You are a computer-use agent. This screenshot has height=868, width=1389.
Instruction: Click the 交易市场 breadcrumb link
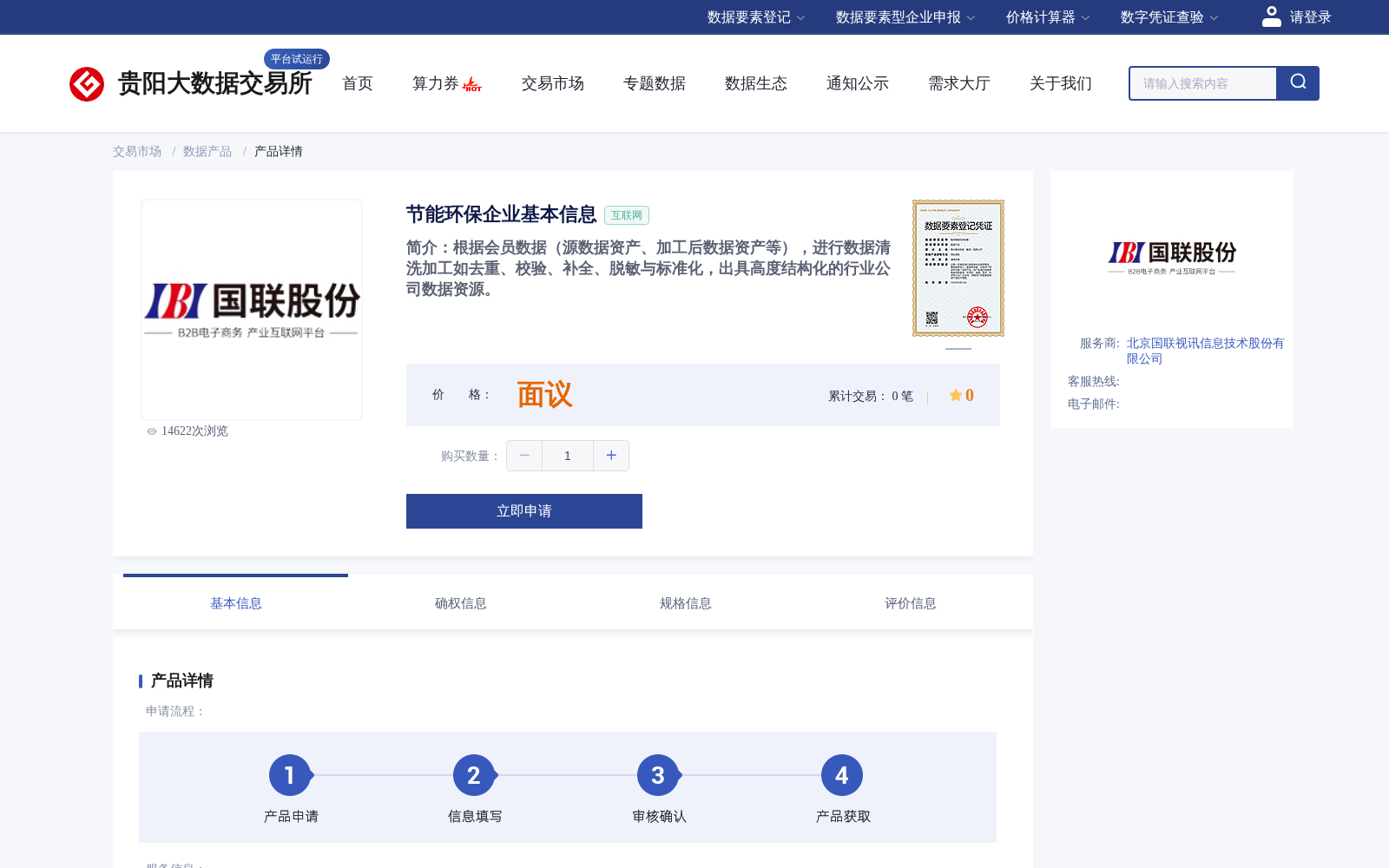pos(137,152)
